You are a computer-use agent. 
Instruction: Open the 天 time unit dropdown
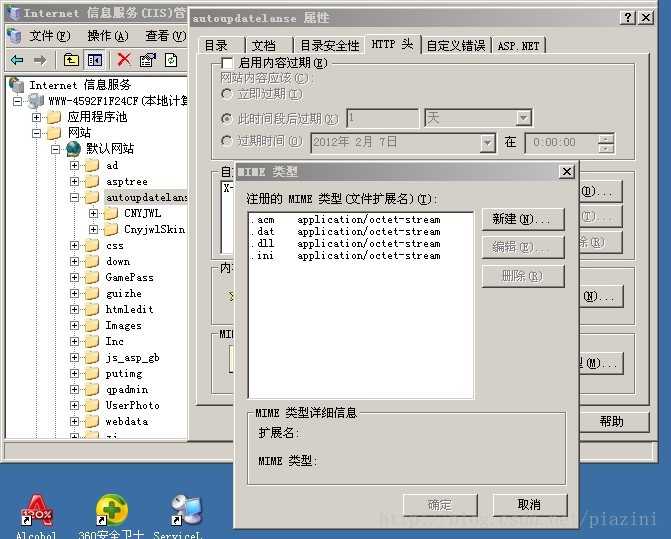(x=523, y=118)
